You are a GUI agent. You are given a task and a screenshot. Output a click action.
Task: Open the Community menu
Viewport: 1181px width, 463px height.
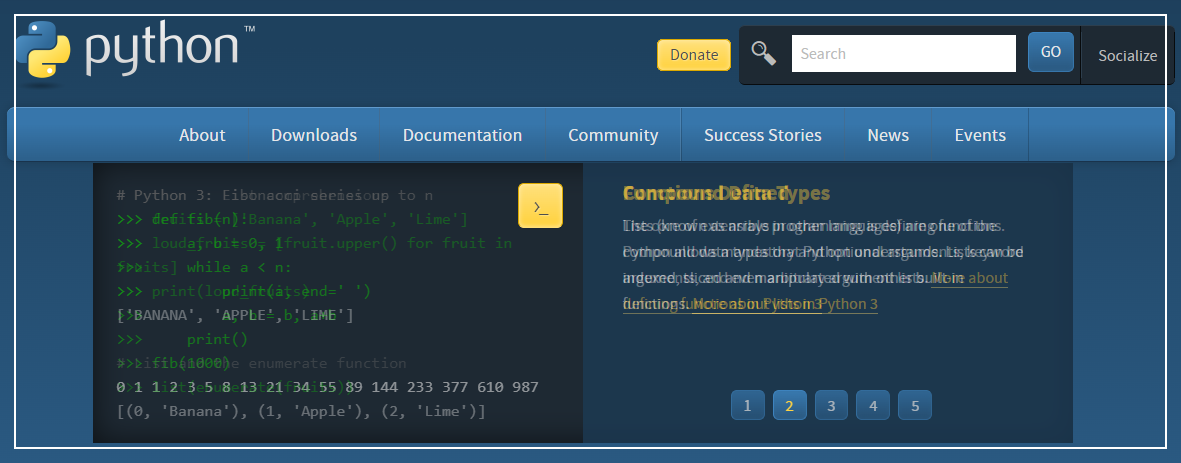click(x=613, y=135)
